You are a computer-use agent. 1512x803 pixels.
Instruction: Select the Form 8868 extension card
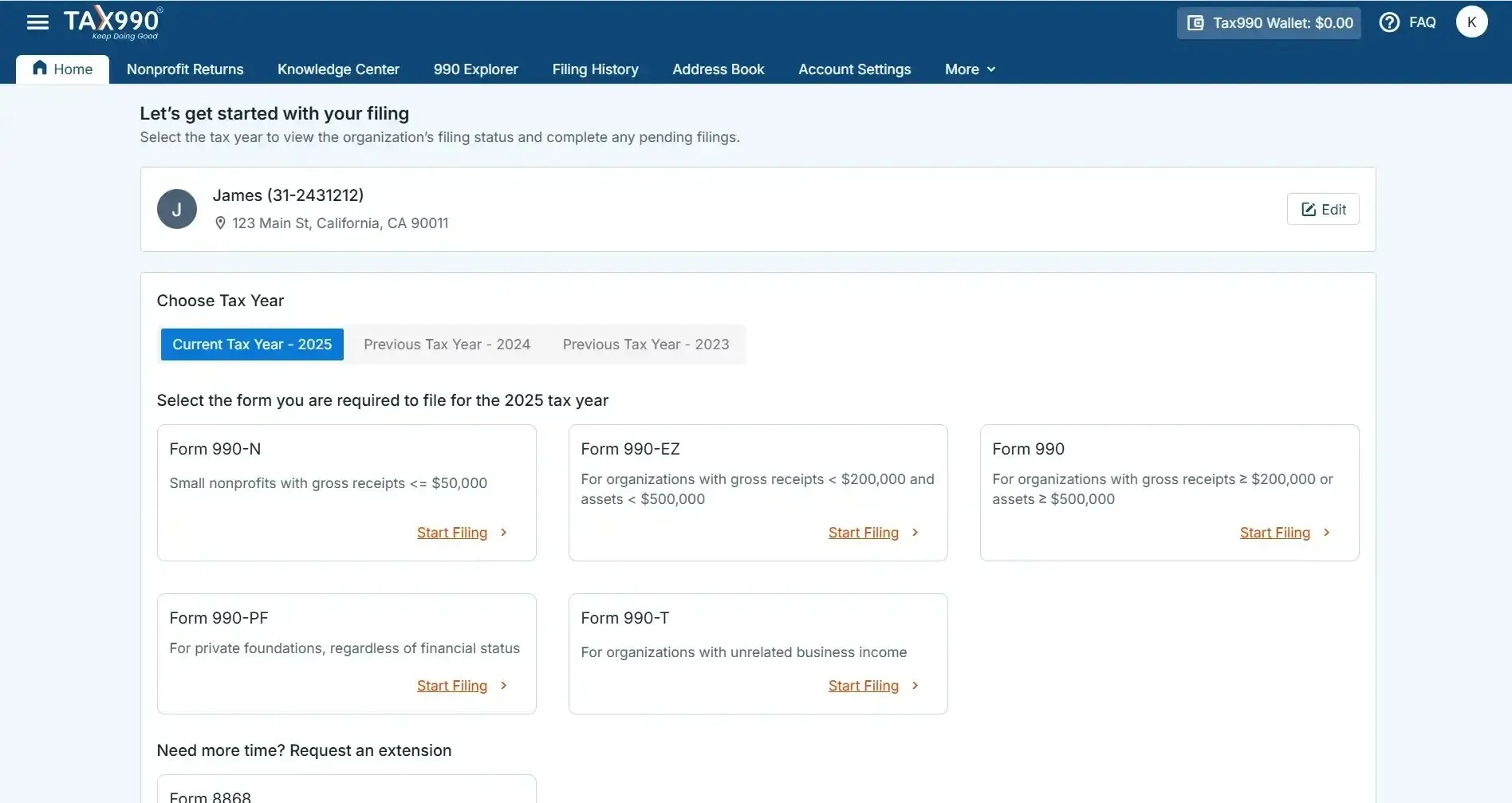pyautogui.click(x=346, y=789)
